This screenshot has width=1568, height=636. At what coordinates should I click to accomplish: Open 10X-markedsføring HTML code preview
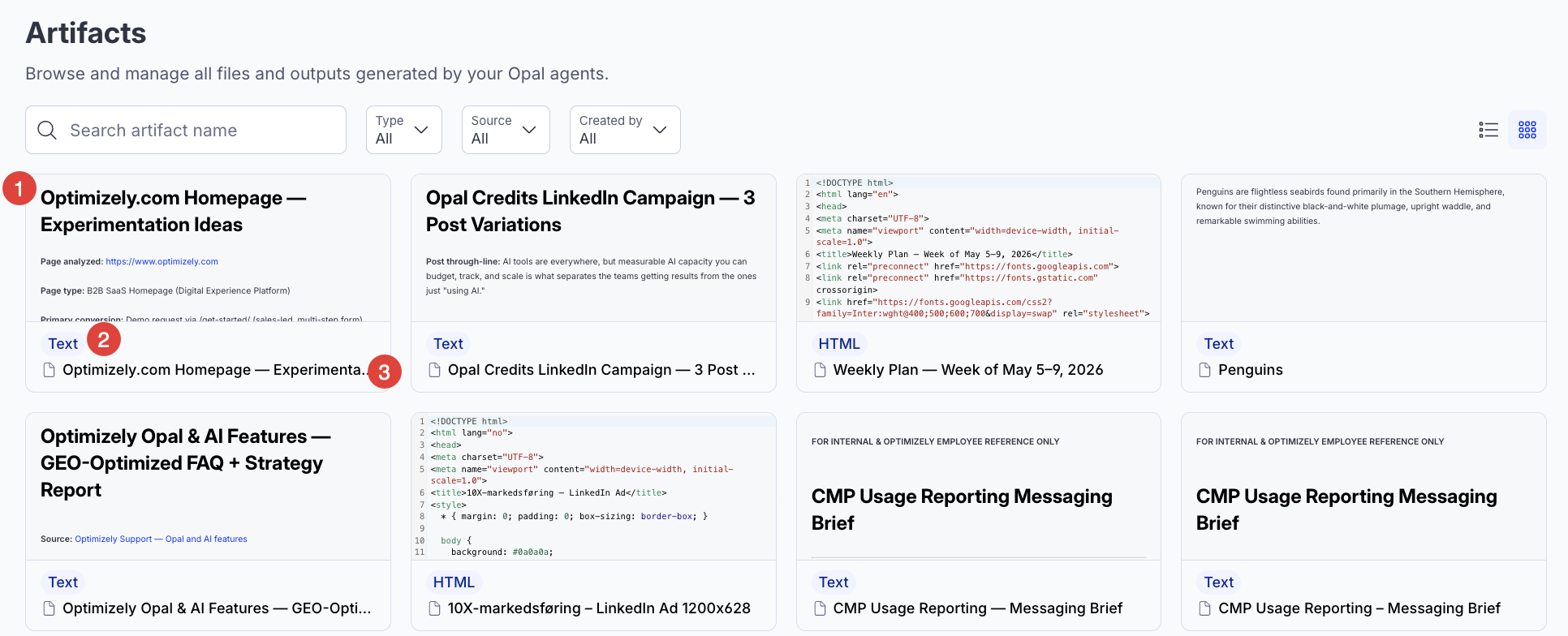coord(593,487)
